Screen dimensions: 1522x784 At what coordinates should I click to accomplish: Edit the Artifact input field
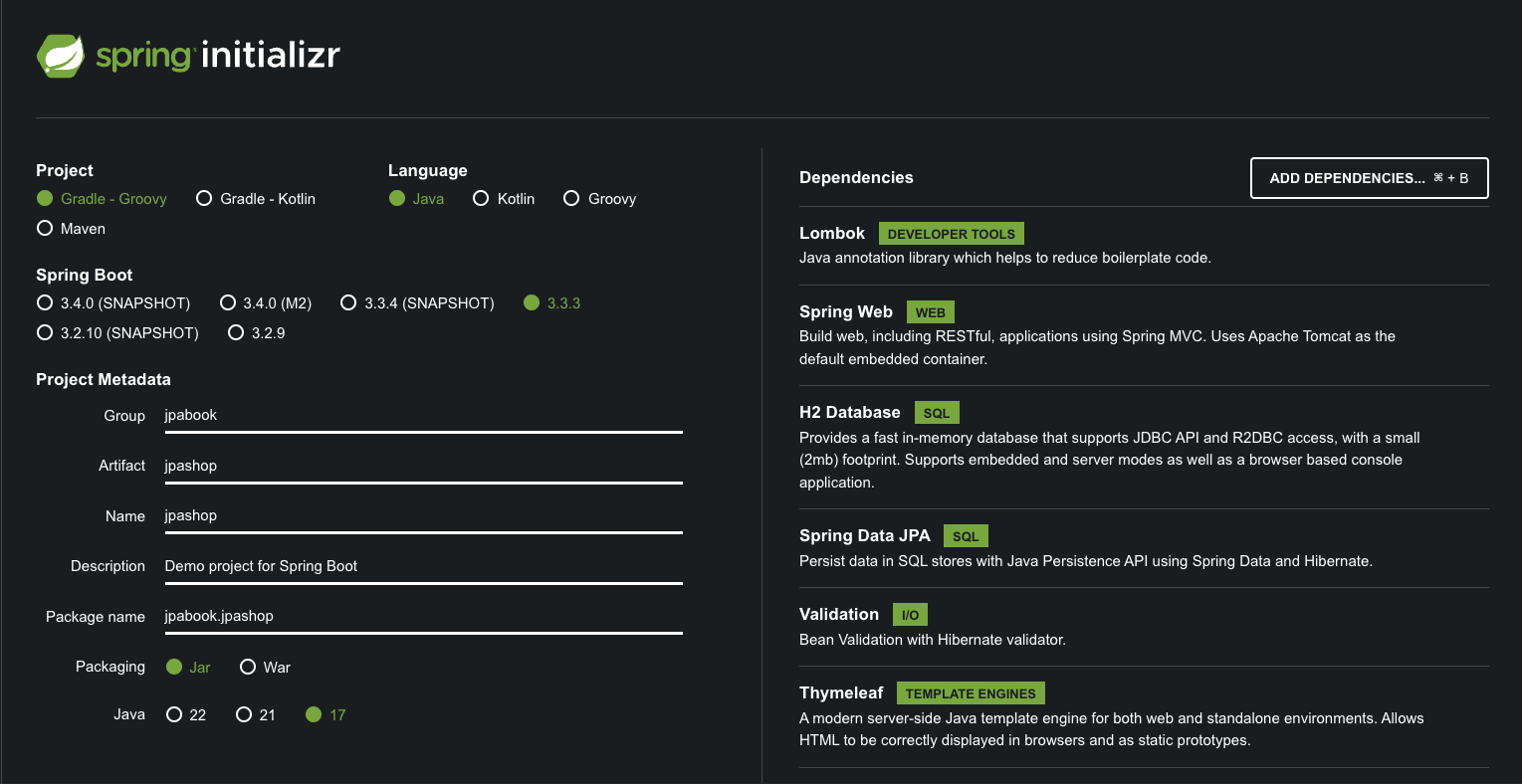423,466
